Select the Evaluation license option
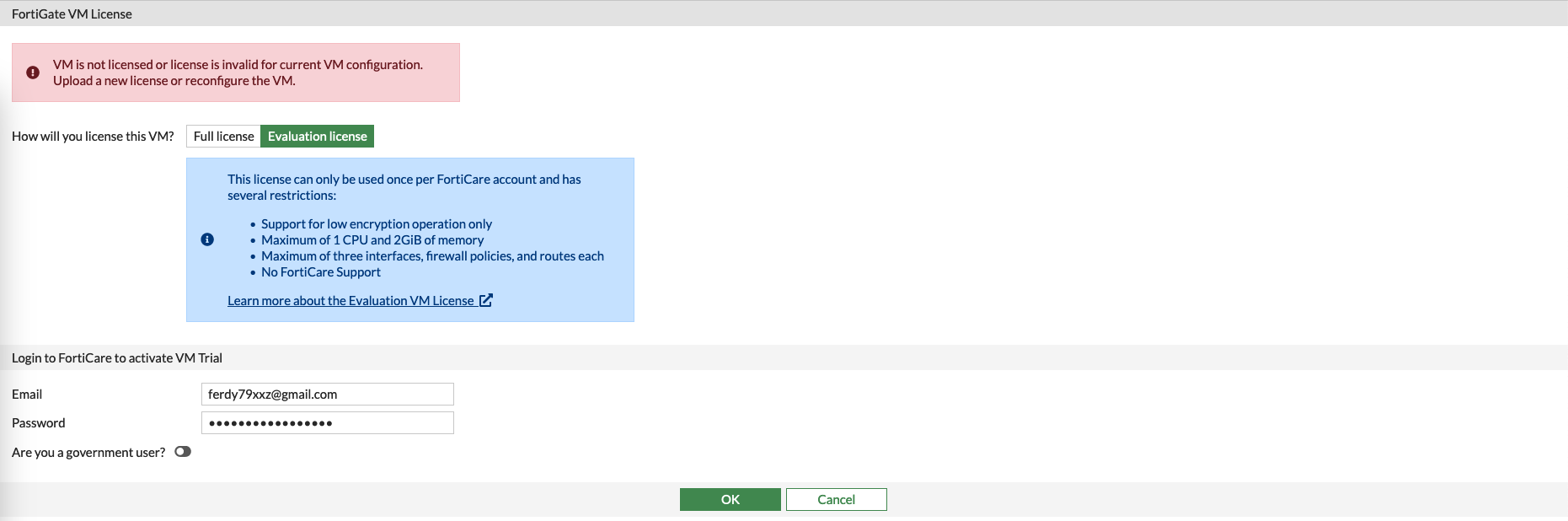 pos(317,137)
